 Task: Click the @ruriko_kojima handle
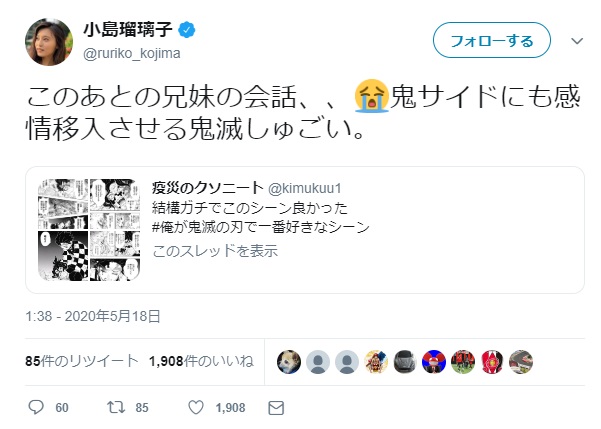click(x=132, y=53)
